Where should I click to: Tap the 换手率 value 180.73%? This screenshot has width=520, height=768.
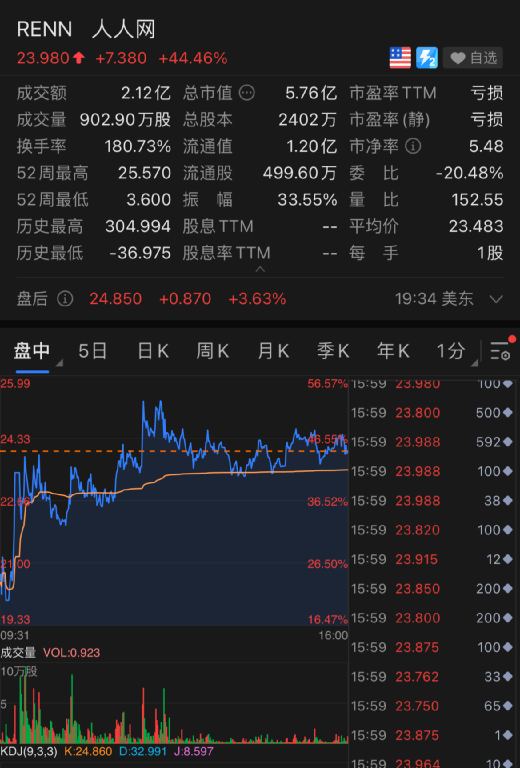click(x=138, y=146)
